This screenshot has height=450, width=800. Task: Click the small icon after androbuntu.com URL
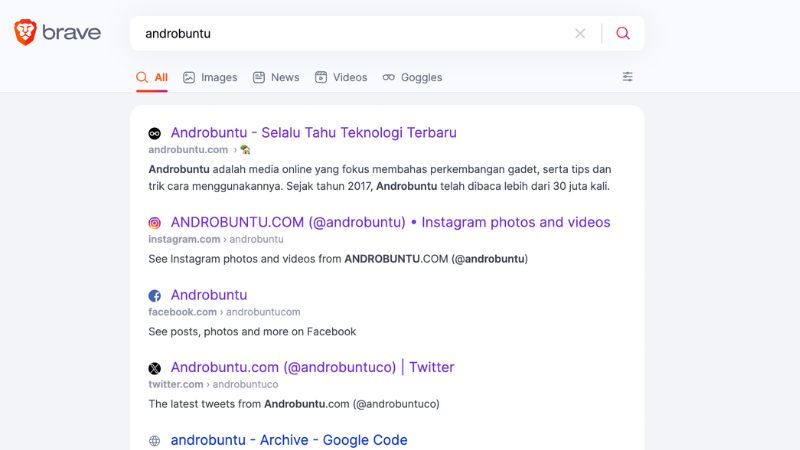coord(245,150)
